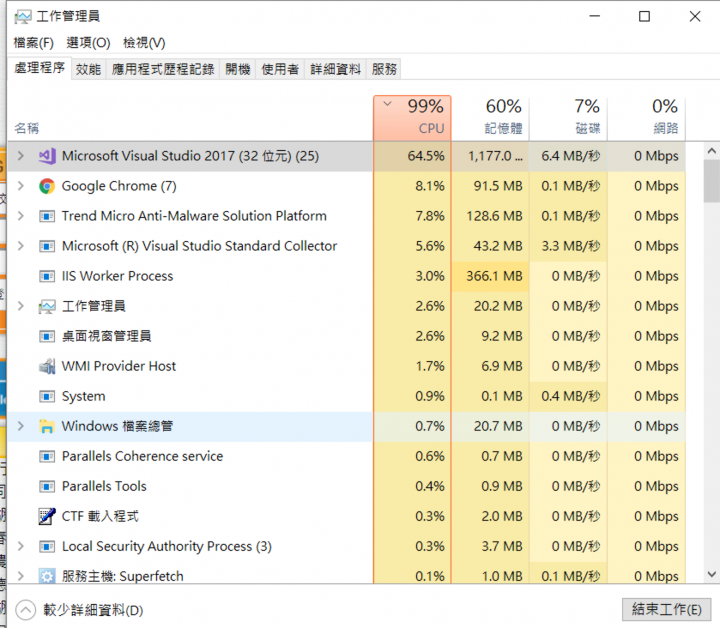Screen dimensions: 720x628
Task: Switch to the 應用程式歷程記錄 tab
Action: [163, 69]
